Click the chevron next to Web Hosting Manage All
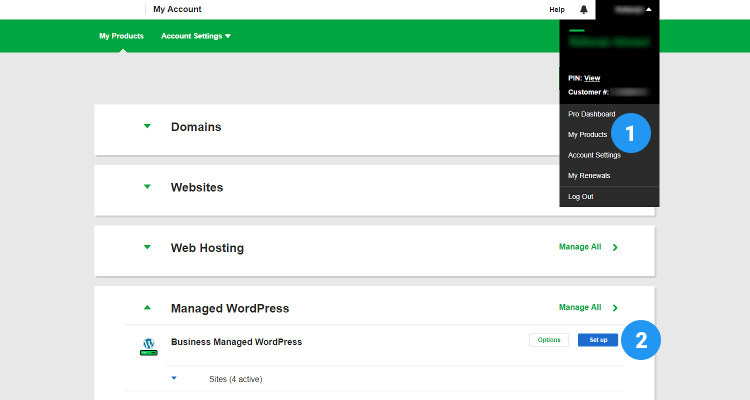The height and width of the screenshot is (400, 750). pos(615,247)
